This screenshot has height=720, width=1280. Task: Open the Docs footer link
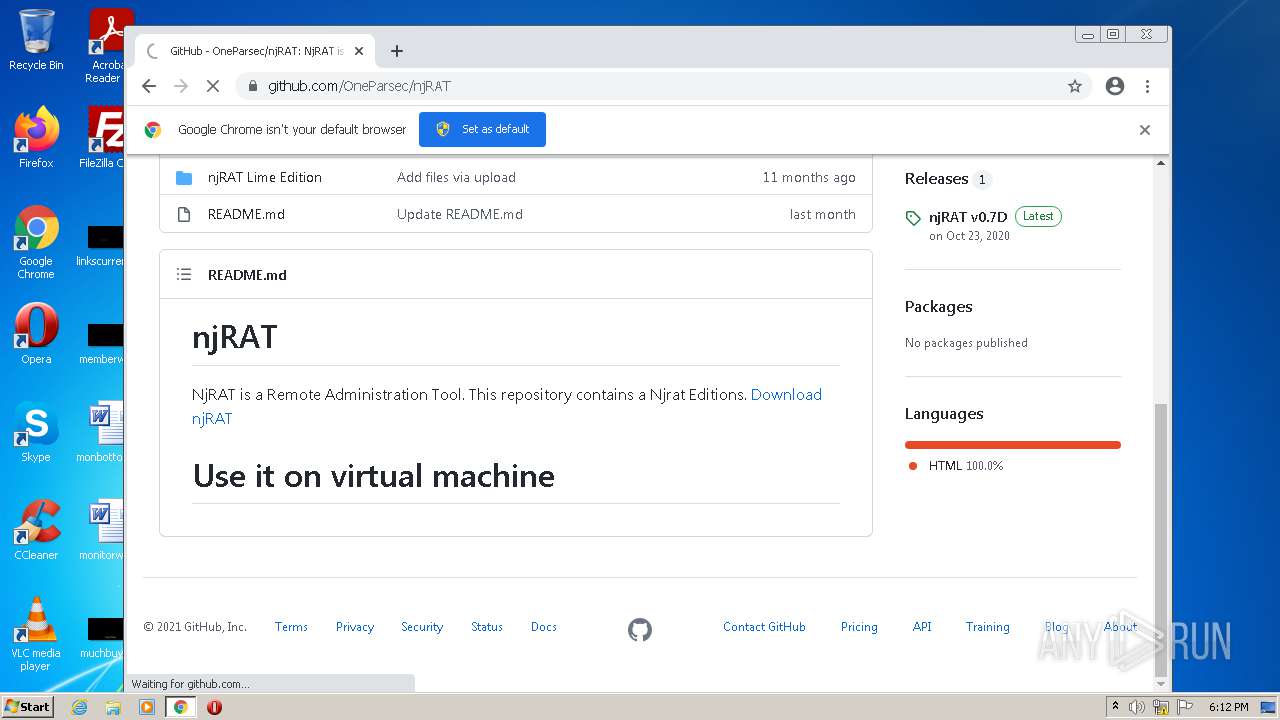tap(544, 627)
